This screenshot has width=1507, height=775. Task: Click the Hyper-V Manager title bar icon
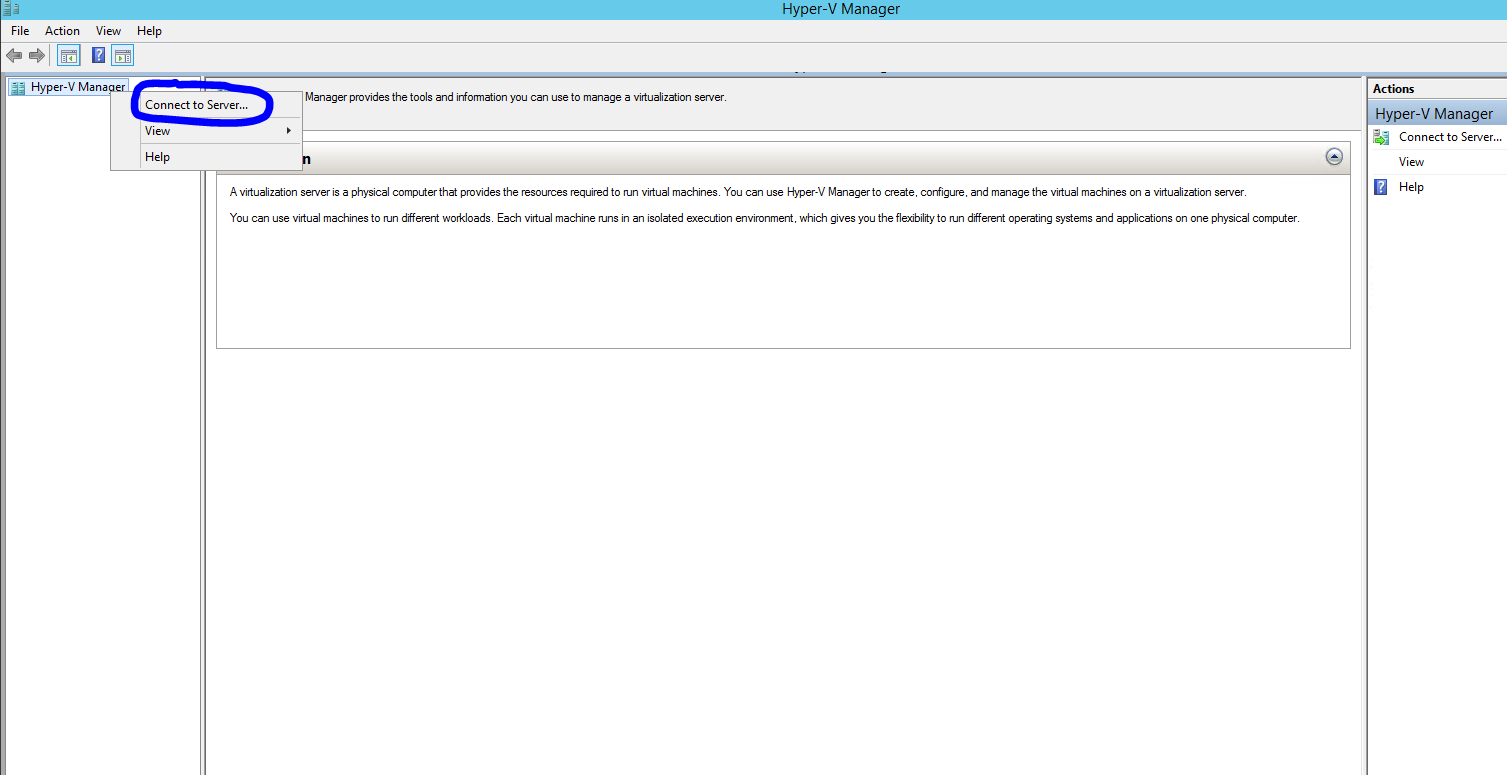[10, 8]
